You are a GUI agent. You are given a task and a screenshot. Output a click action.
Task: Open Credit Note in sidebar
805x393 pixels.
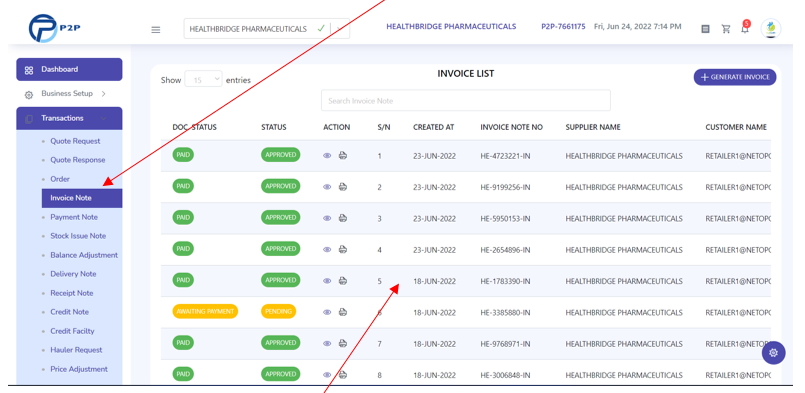[x=69, y=312]
